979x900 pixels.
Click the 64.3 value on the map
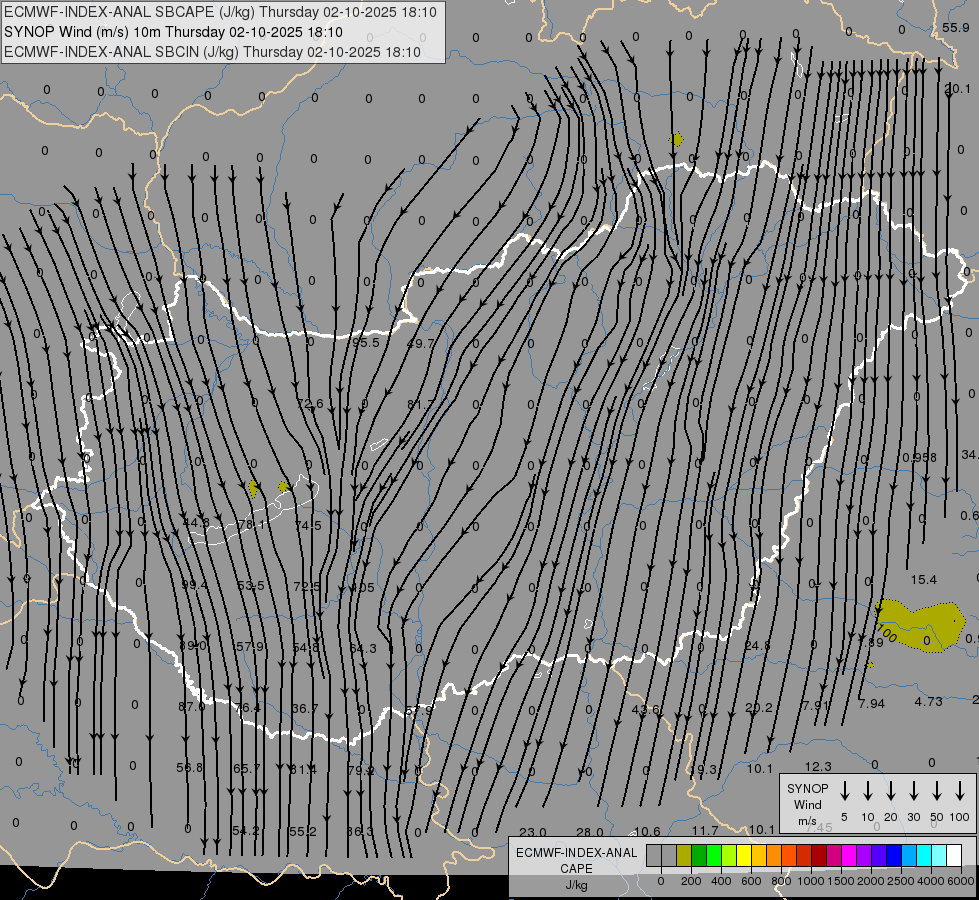pyautogui.click(x=363, y=648)
